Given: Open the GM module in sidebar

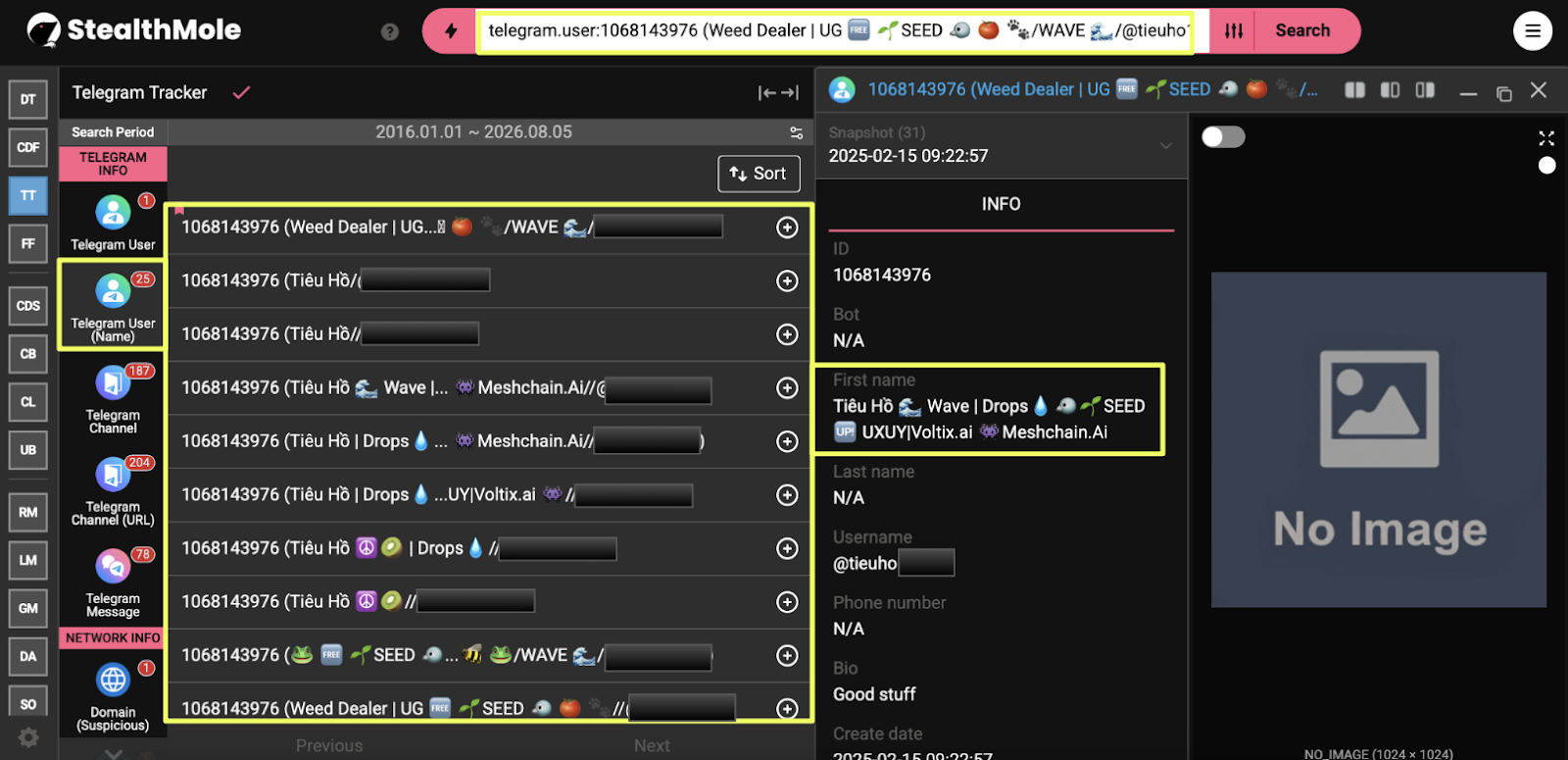Looking at the screenshot, I should [x=28, y=608].
